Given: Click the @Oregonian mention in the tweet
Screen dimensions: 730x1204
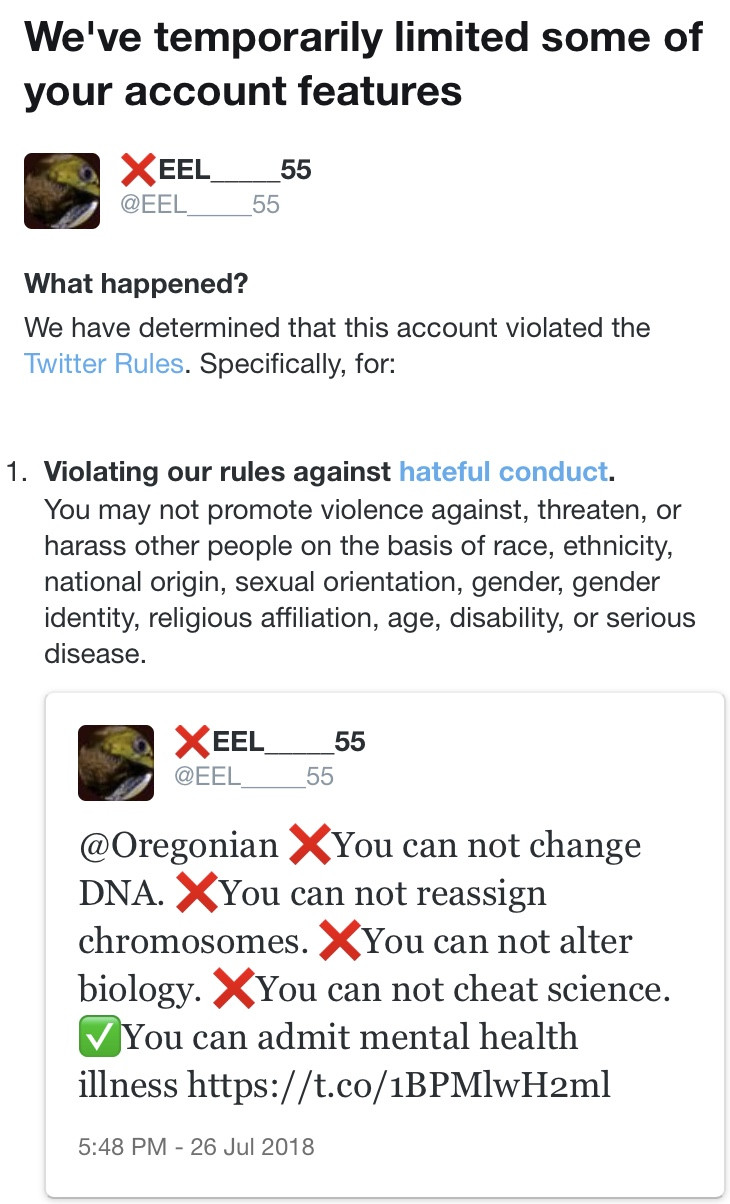Looking at the screenshot, I should click(x=179, y=846).
